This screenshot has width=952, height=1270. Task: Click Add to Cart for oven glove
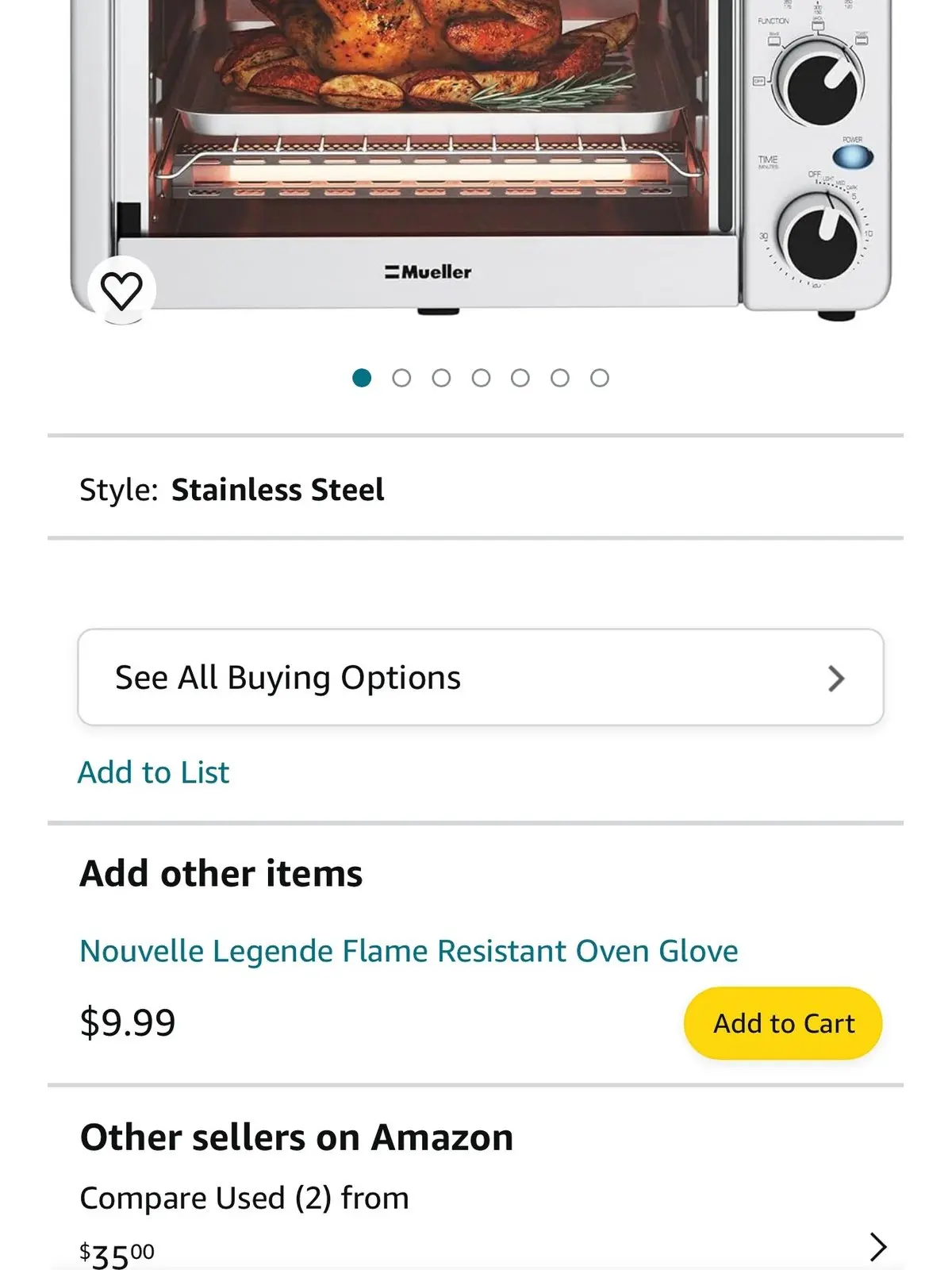point(782,1023)
